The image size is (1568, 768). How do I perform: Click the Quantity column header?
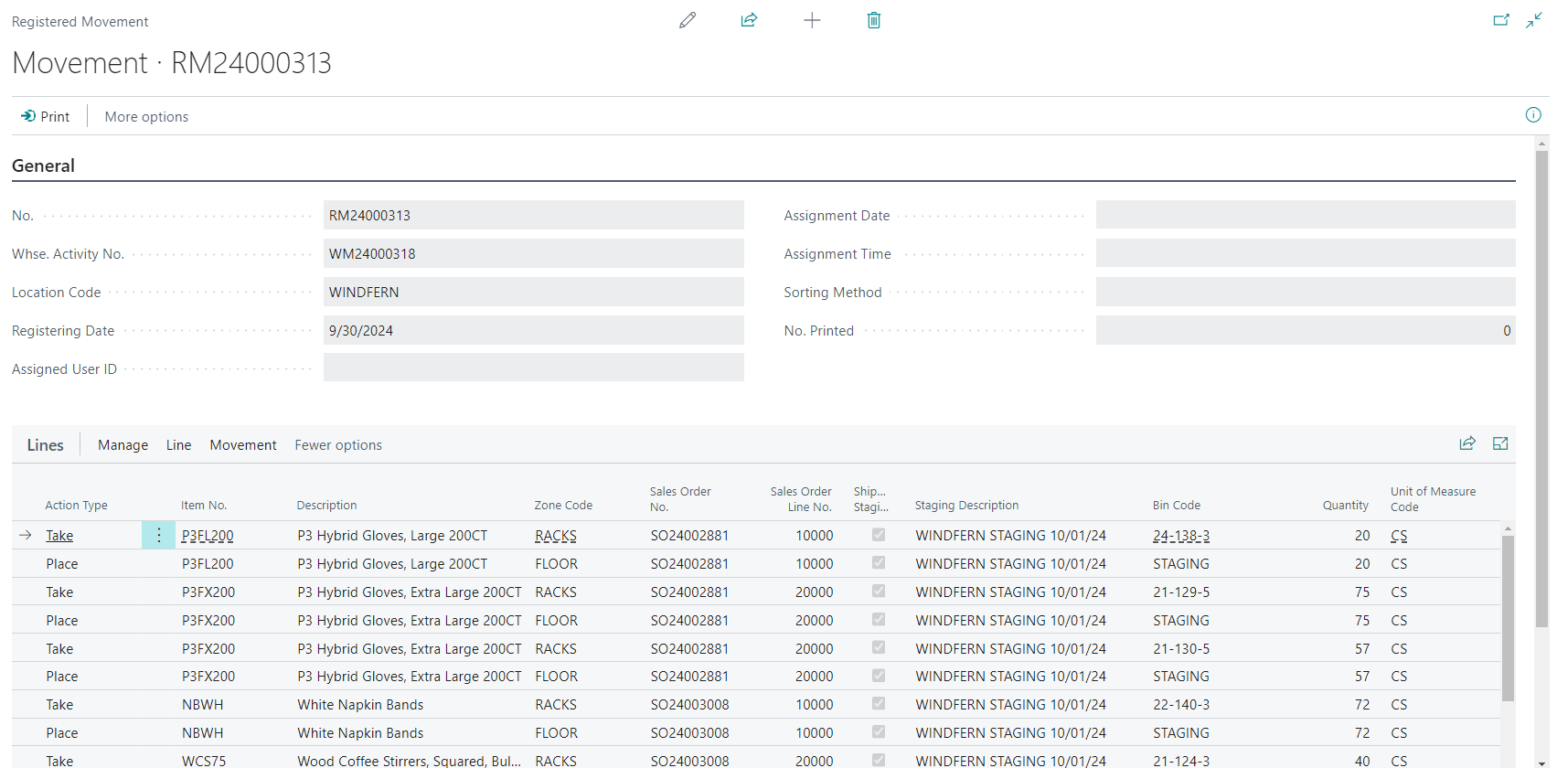pos(1346,505)
